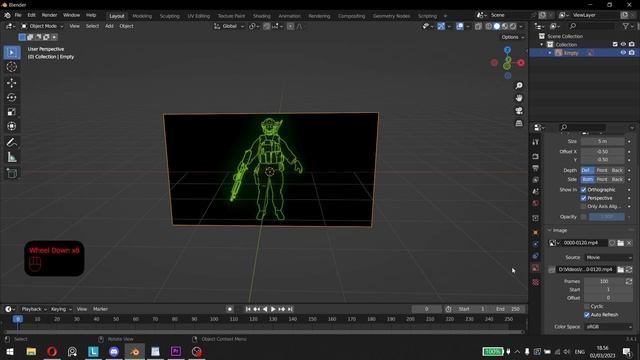Click the timeline playhead at frame 0
This screenshot has width=640, height=360.
[x=18, y=319]
